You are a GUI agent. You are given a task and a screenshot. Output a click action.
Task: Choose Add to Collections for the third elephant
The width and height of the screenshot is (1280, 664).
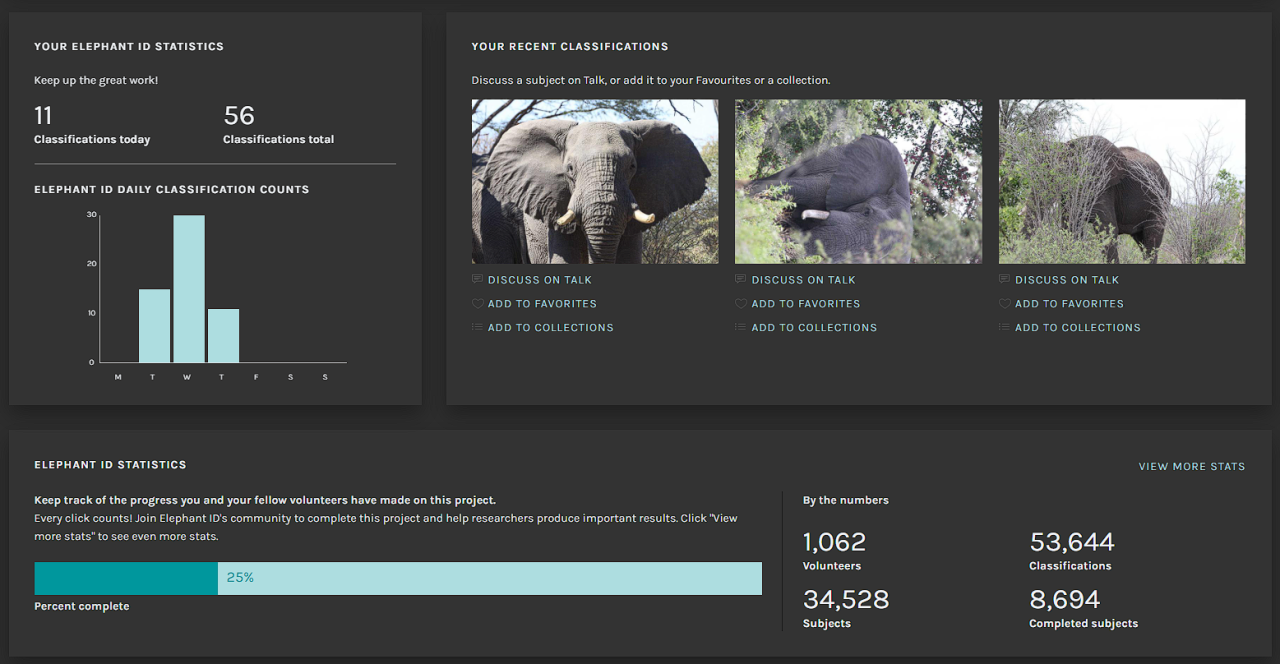click(x=1077, y=328)
